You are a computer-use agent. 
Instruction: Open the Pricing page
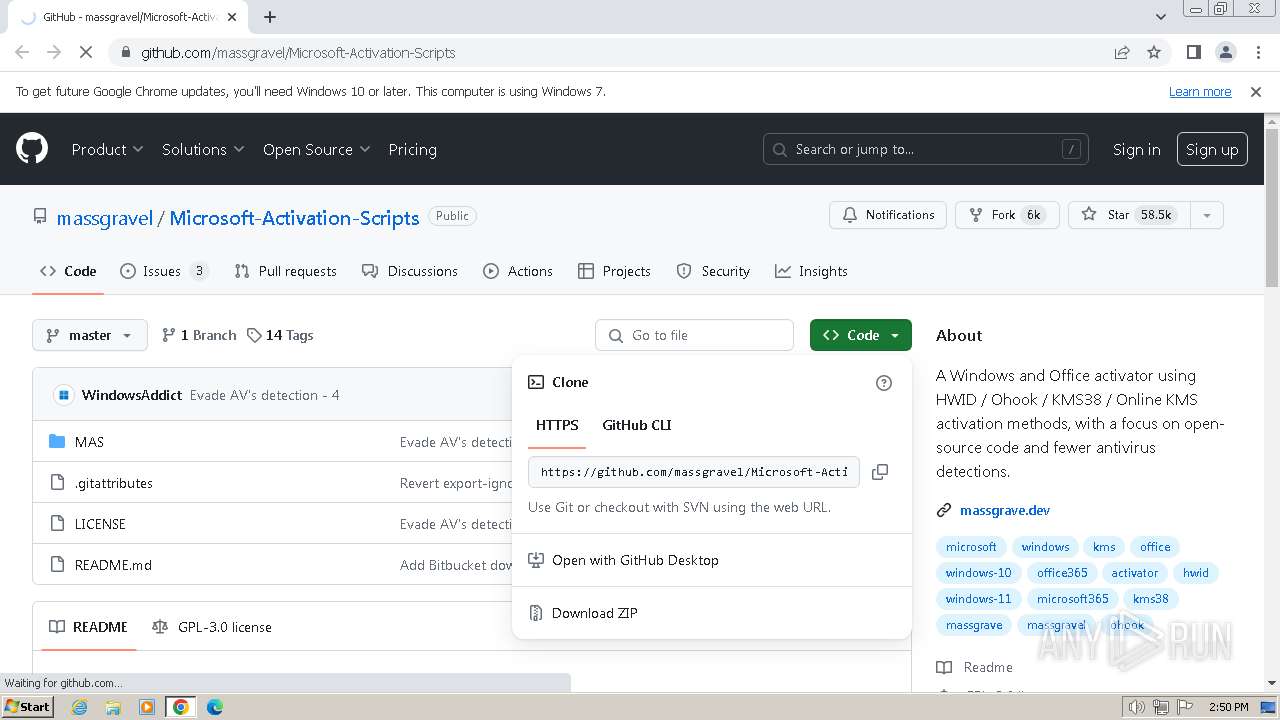pos(412,149)
